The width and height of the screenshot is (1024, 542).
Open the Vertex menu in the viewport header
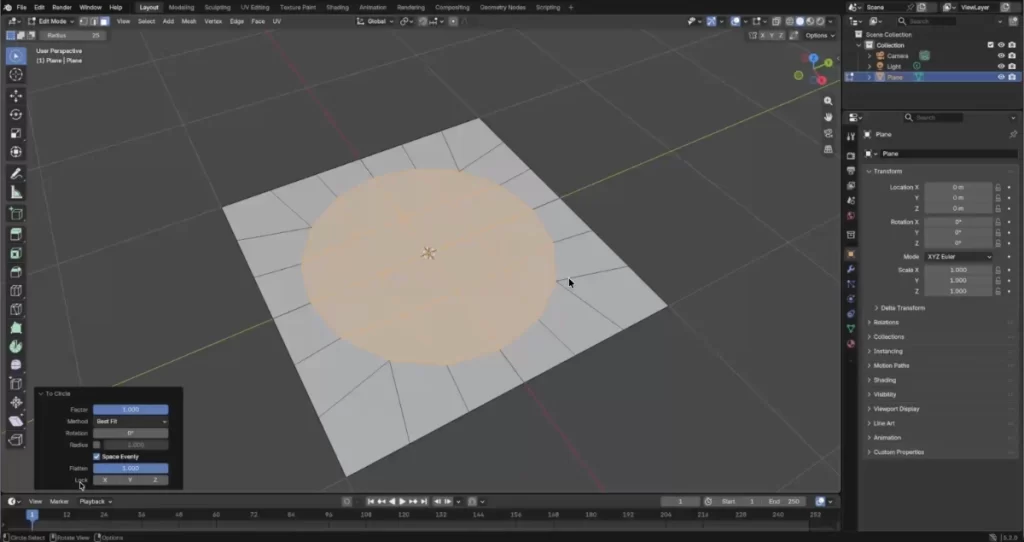pos(213,22)
